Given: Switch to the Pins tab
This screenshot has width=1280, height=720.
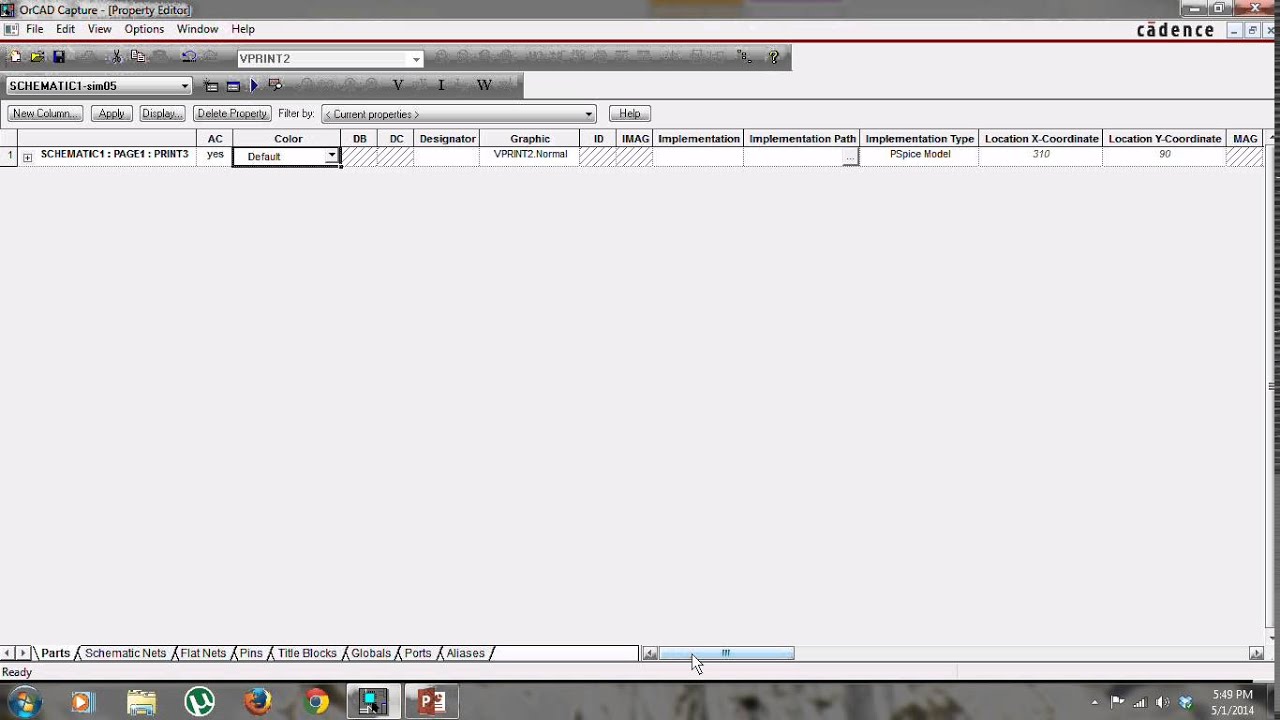Looking at the screenshot, I should tap(251, 653).
